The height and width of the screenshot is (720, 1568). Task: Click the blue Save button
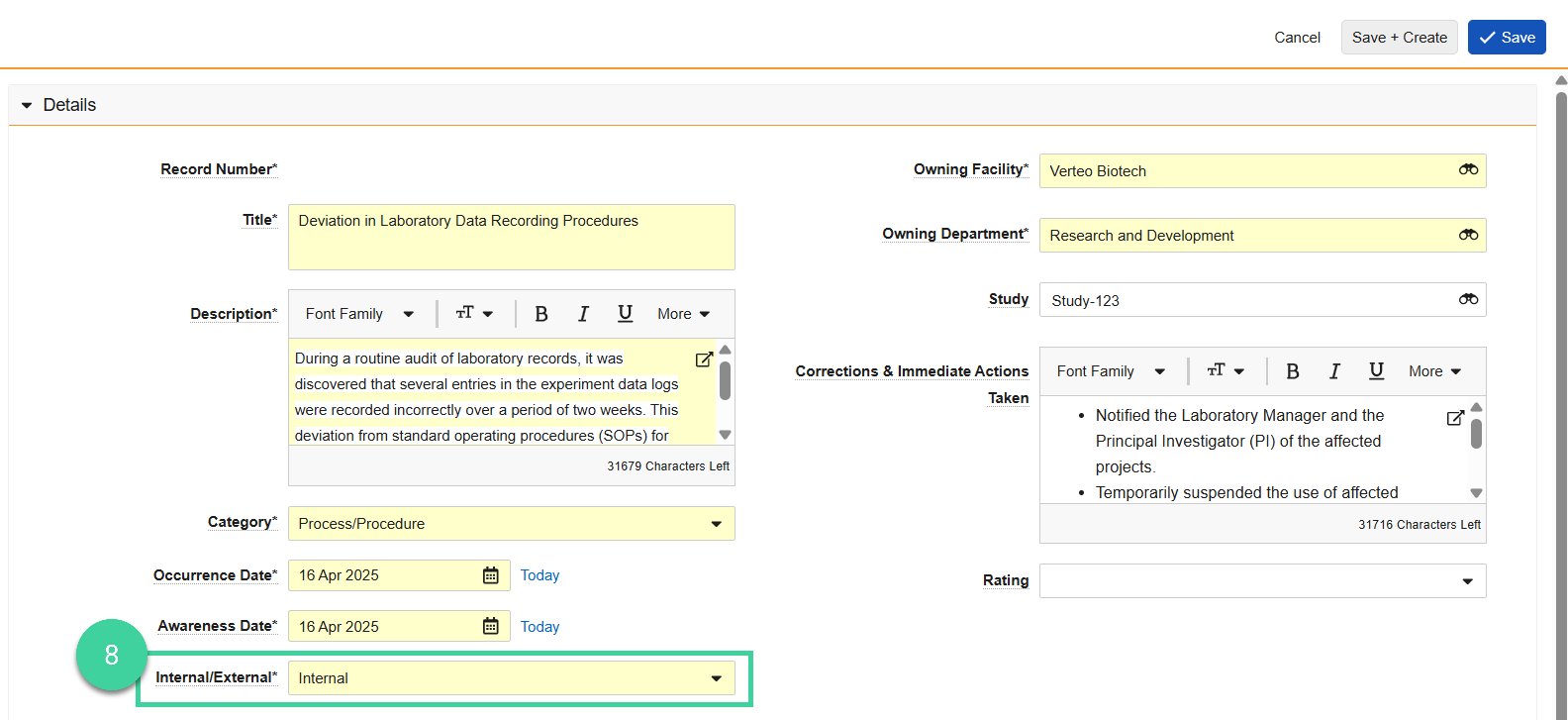coord(1507,38)
